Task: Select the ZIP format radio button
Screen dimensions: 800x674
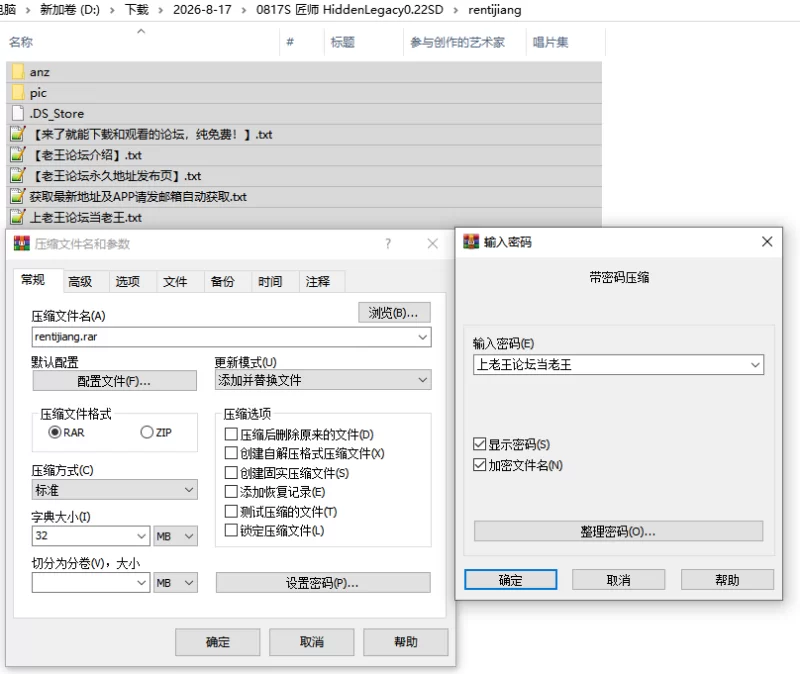Action: (146, 432)
